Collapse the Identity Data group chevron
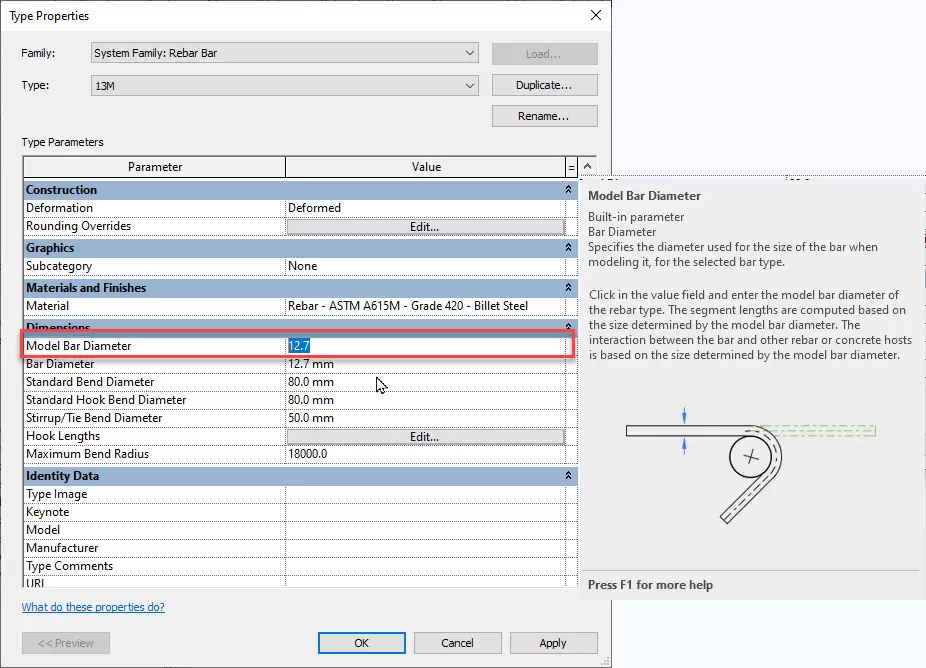This screenshot has width=926, height=668. click(x=569, y=476)
